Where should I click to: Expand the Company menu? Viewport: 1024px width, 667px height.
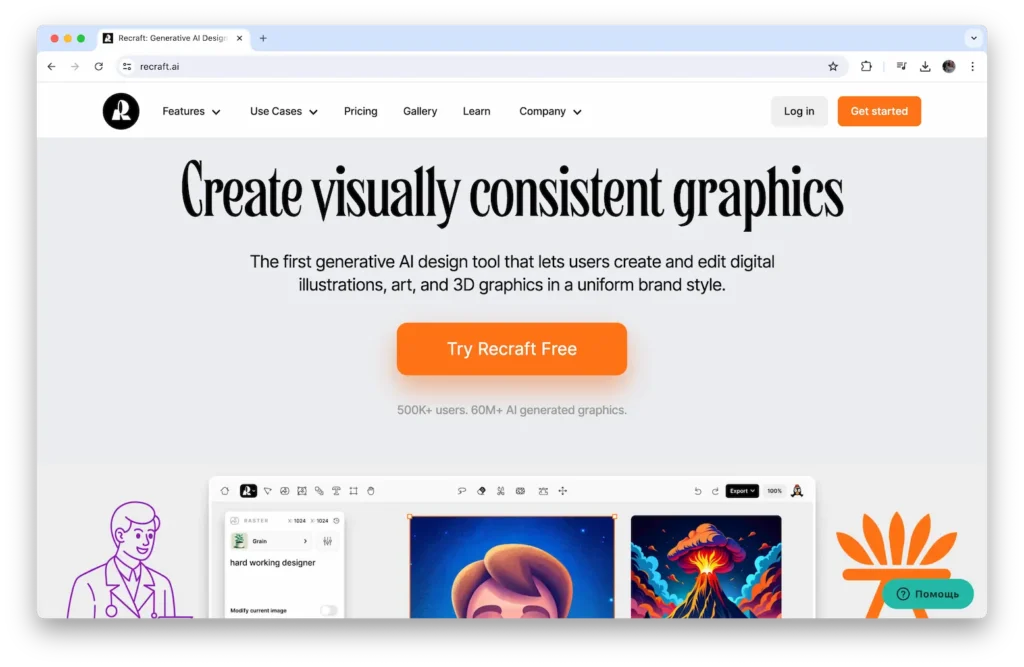tap(550, 112)
